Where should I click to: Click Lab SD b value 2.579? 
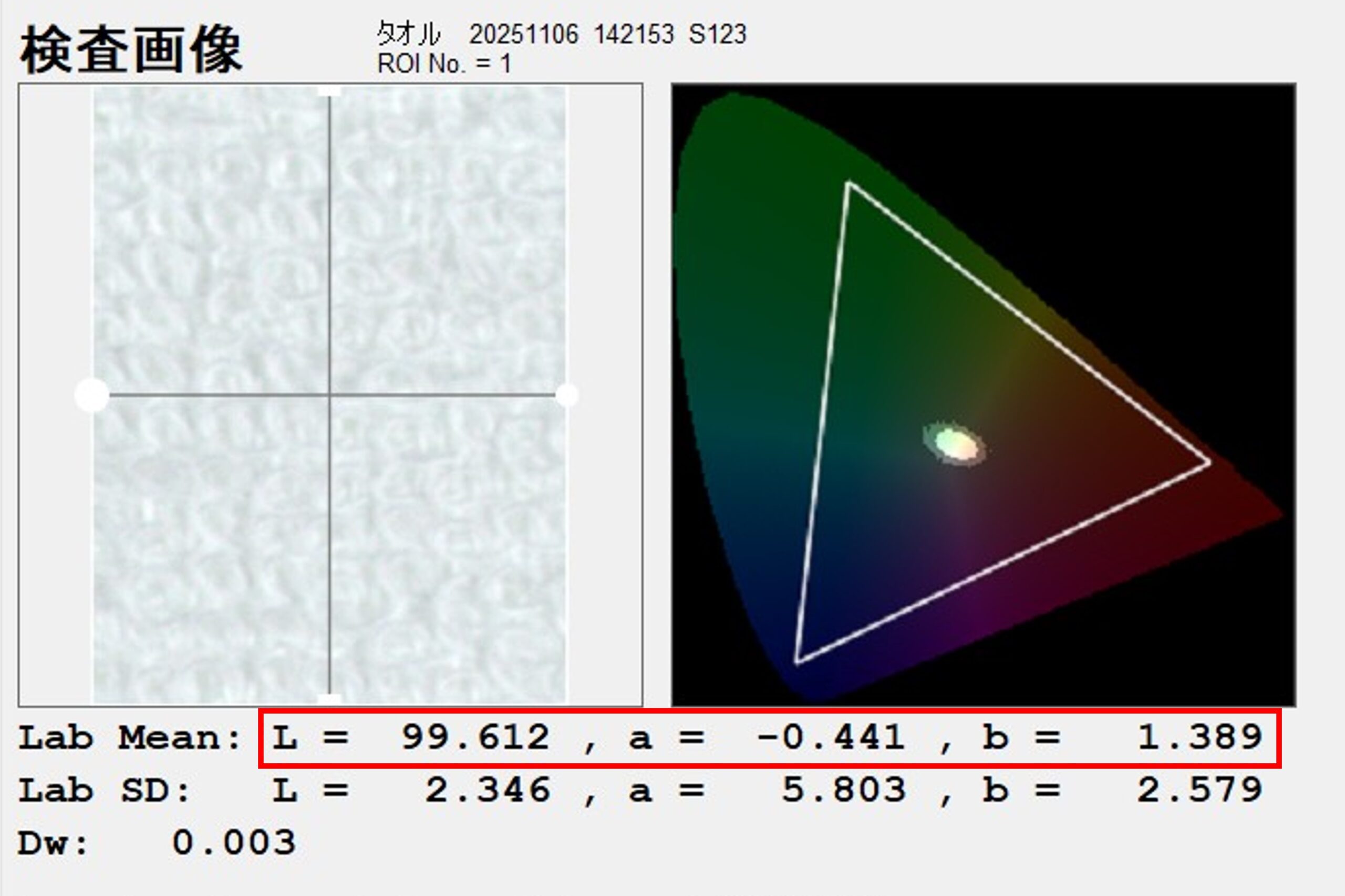[1199, 790]
